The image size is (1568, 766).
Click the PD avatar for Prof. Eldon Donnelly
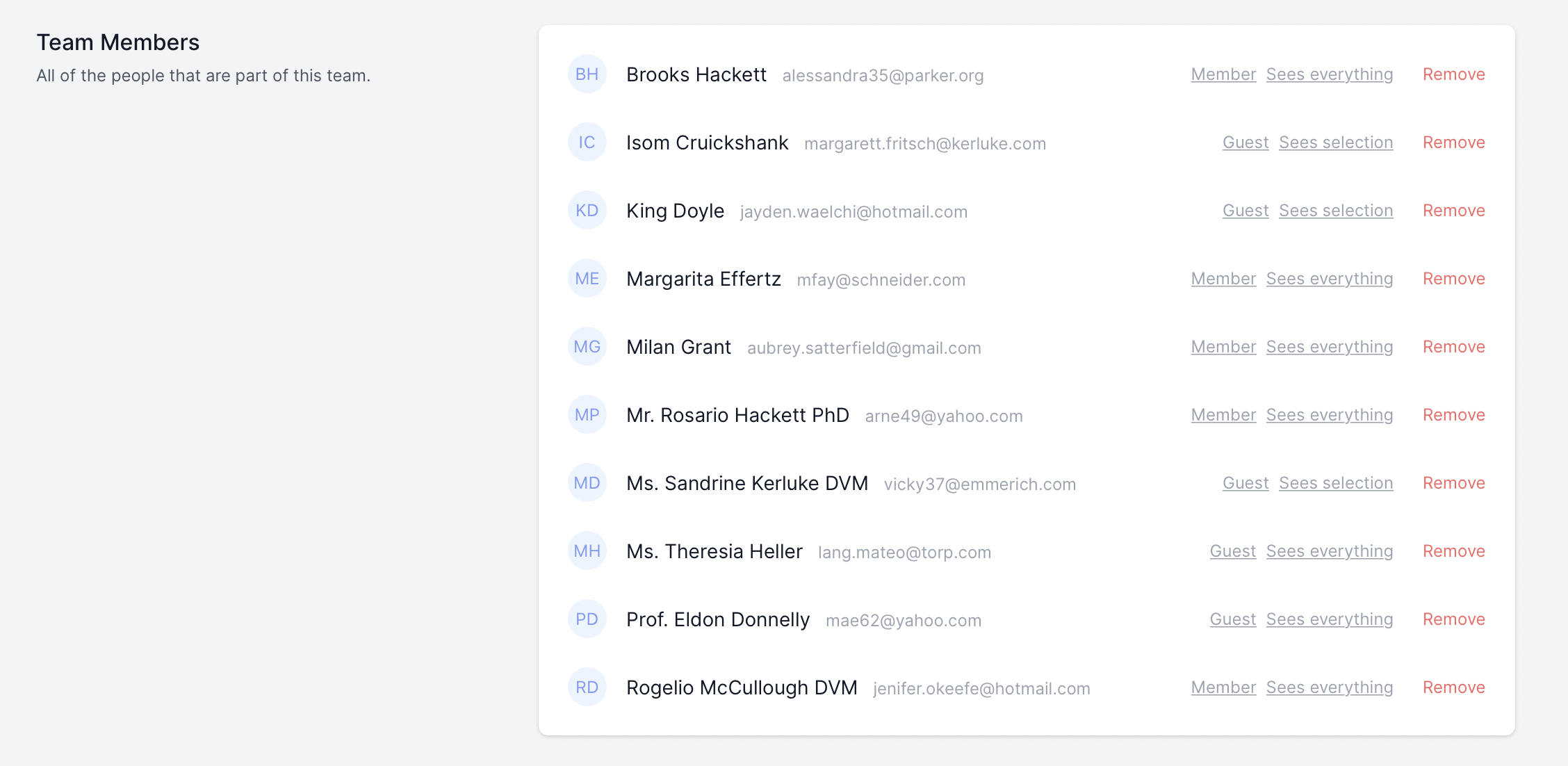tap(587, 619)
